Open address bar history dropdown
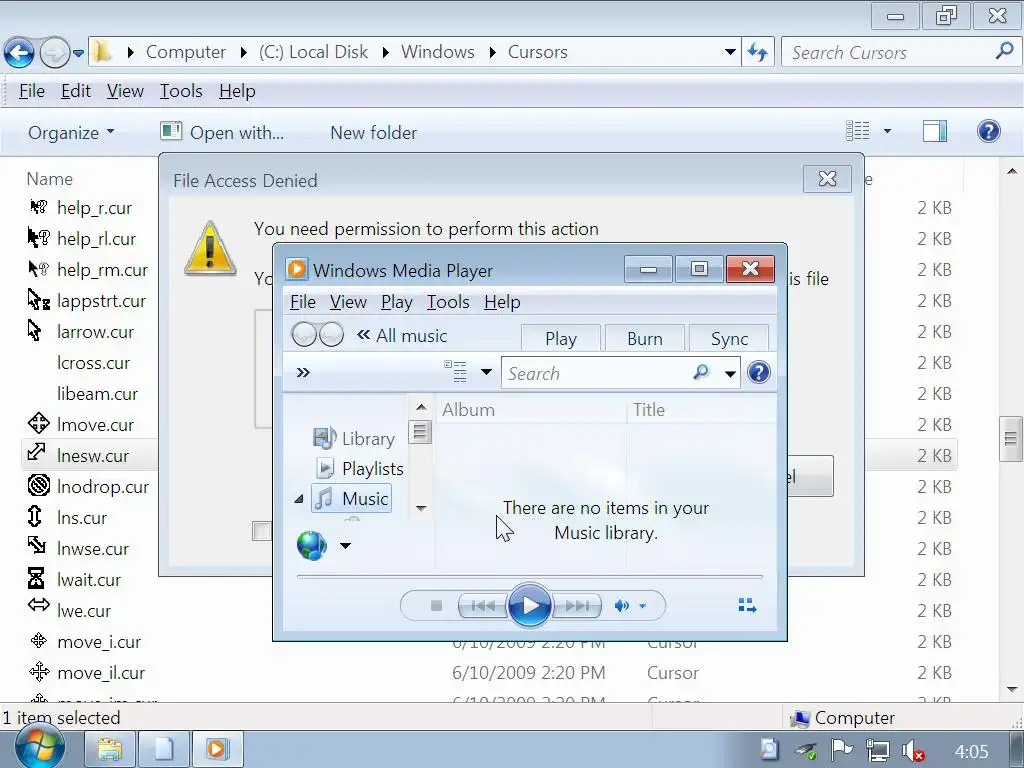Viewport: 1024px width, 768px height. click(730, 52)
